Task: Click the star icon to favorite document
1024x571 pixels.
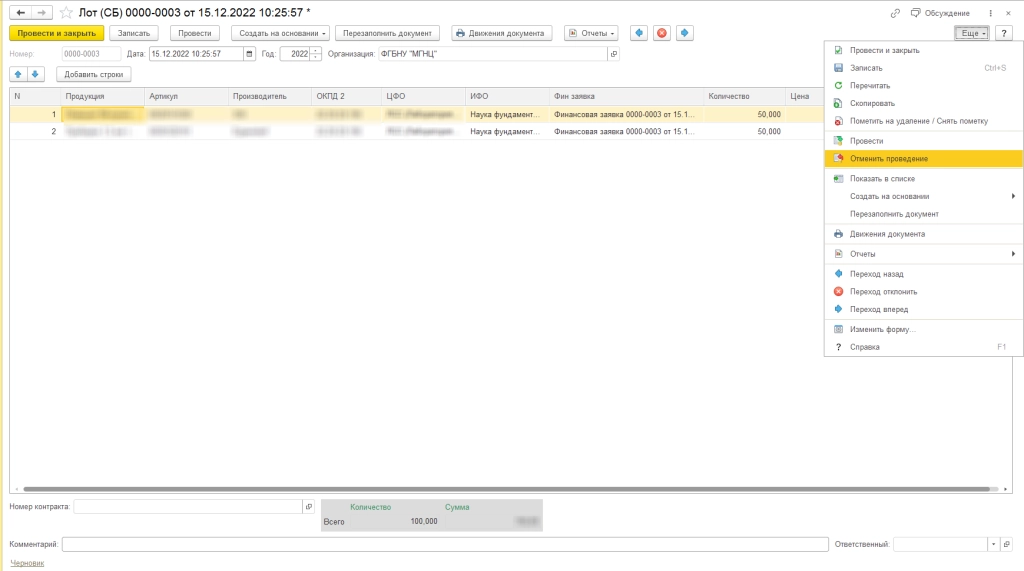Action: pos(66,12)
